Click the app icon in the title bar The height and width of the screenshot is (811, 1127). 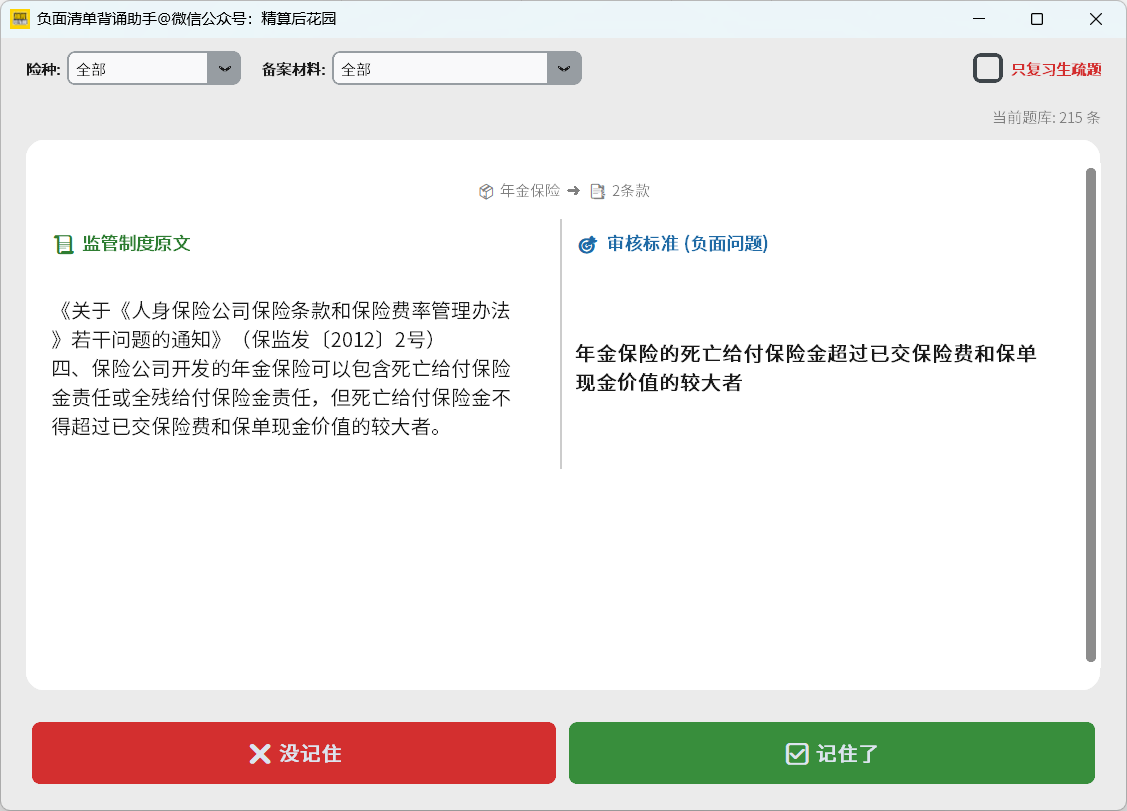click(19, 19)
